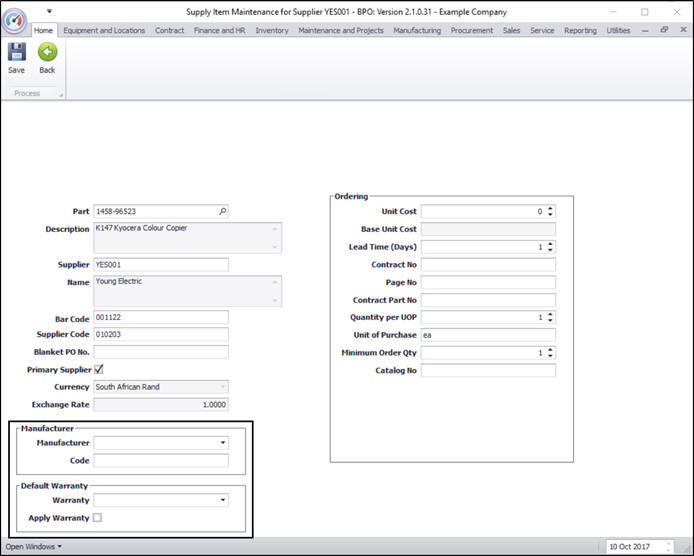Decrease Lead Time (Days) value
The height and width of the screenshot is (556, 694).
coord(550,250)
